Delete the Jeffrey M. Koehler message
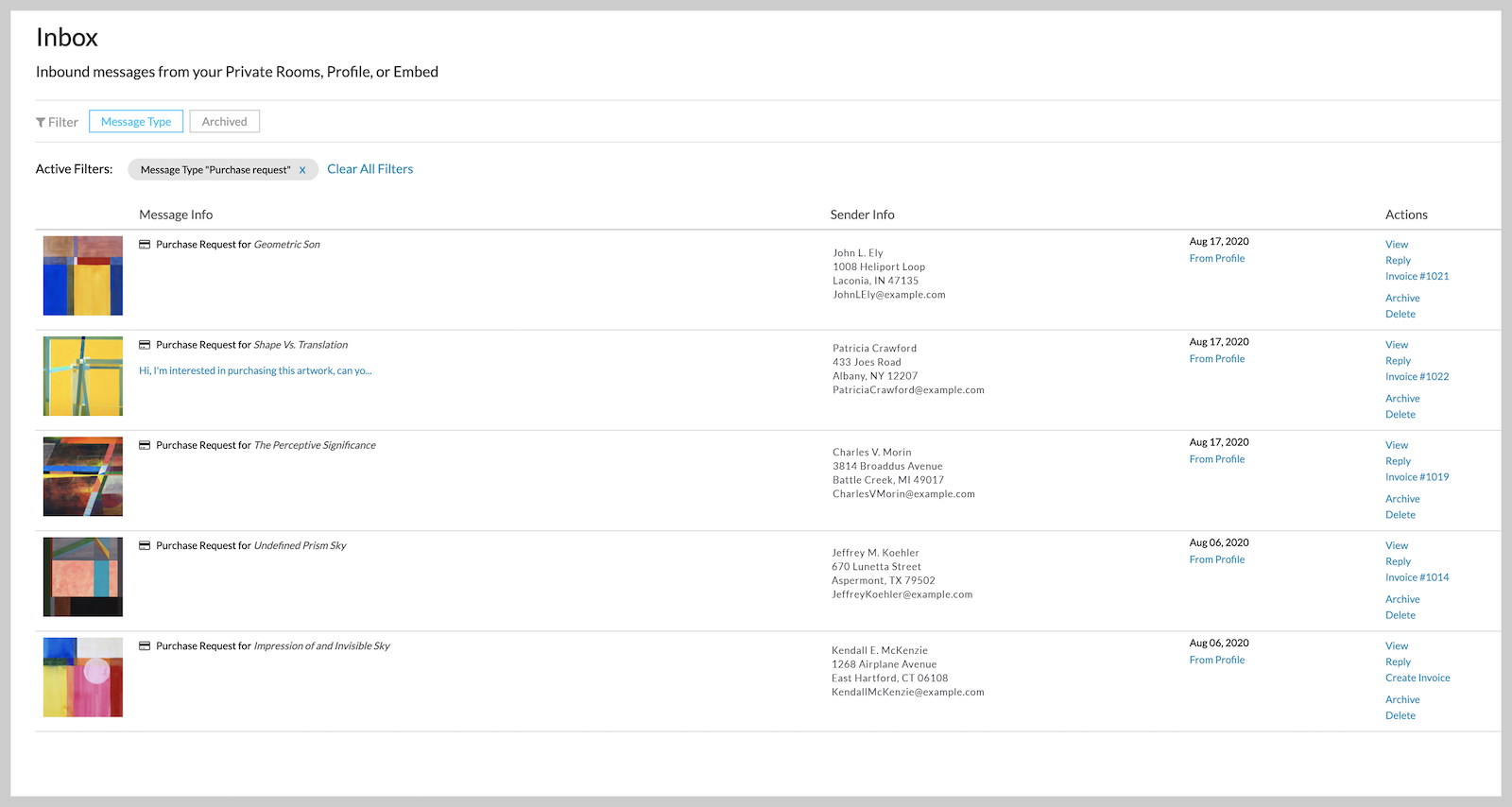The height and width of the screenshot is (807, 1512). pyautogui.click(x=1400, y=615)
